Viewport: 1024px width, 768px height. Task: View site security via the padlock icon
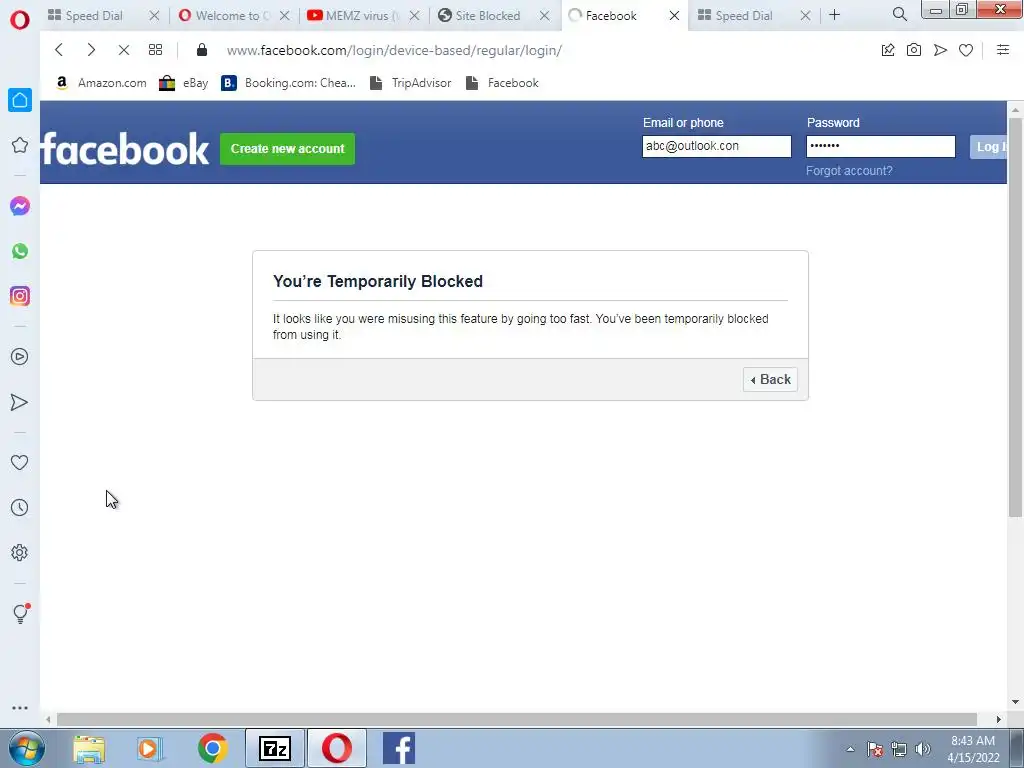202,50
